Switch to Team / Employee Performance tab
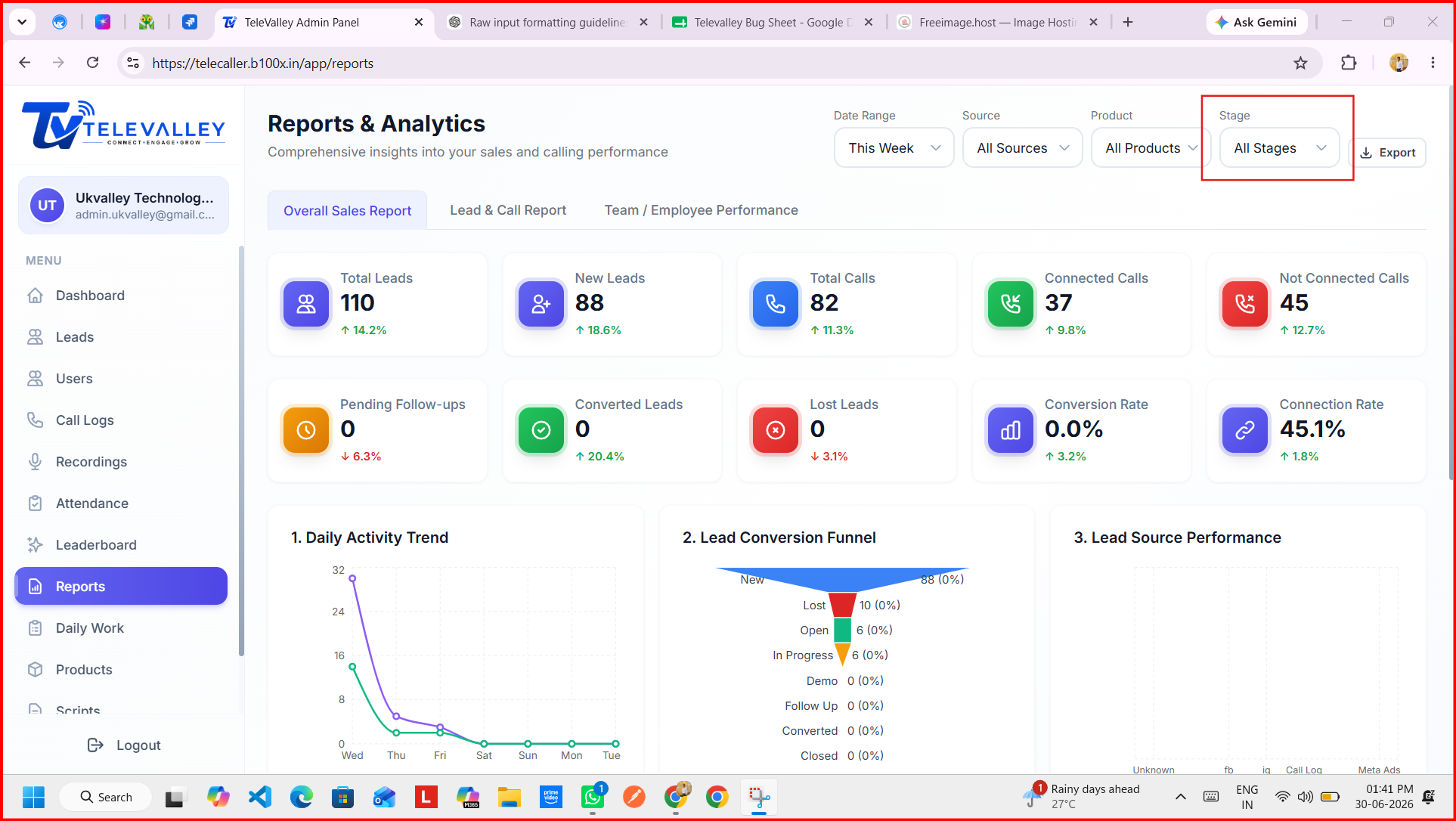Viewport: 1456px width, 821px height. pos(701,210)
